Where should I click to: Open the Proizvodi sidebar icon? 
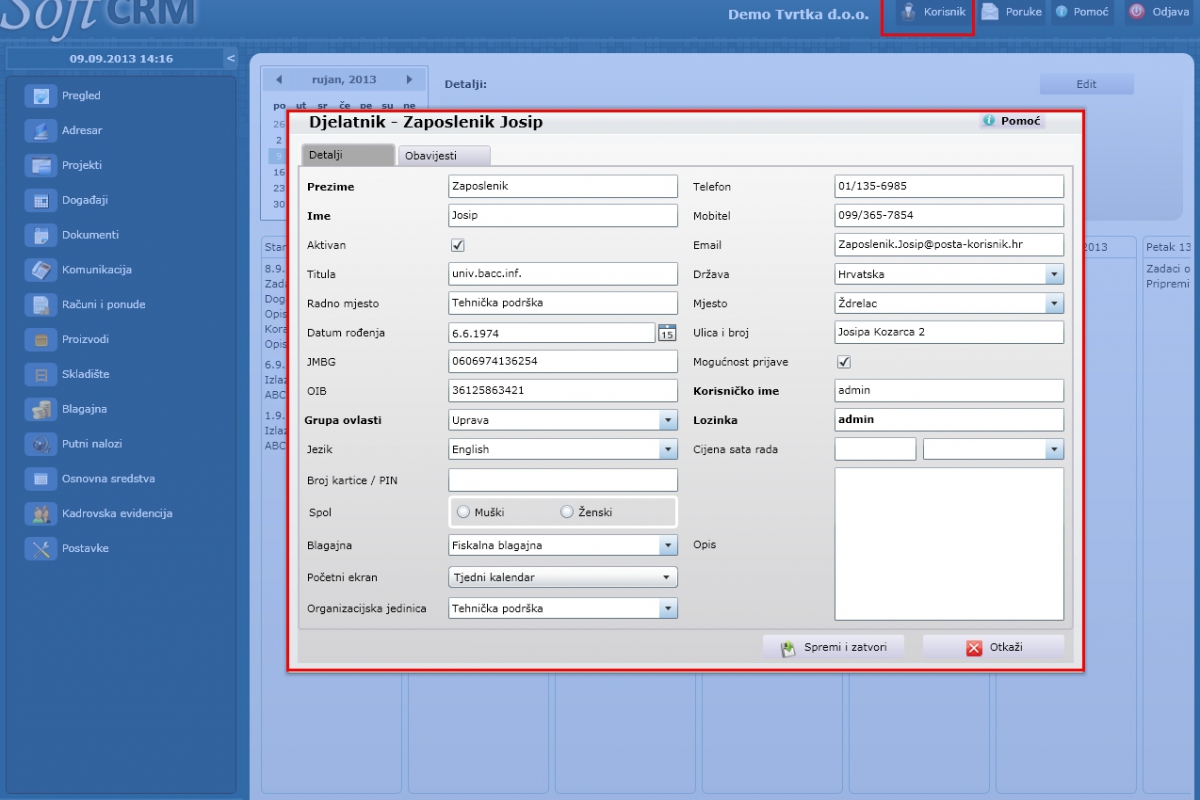[41, 340]
